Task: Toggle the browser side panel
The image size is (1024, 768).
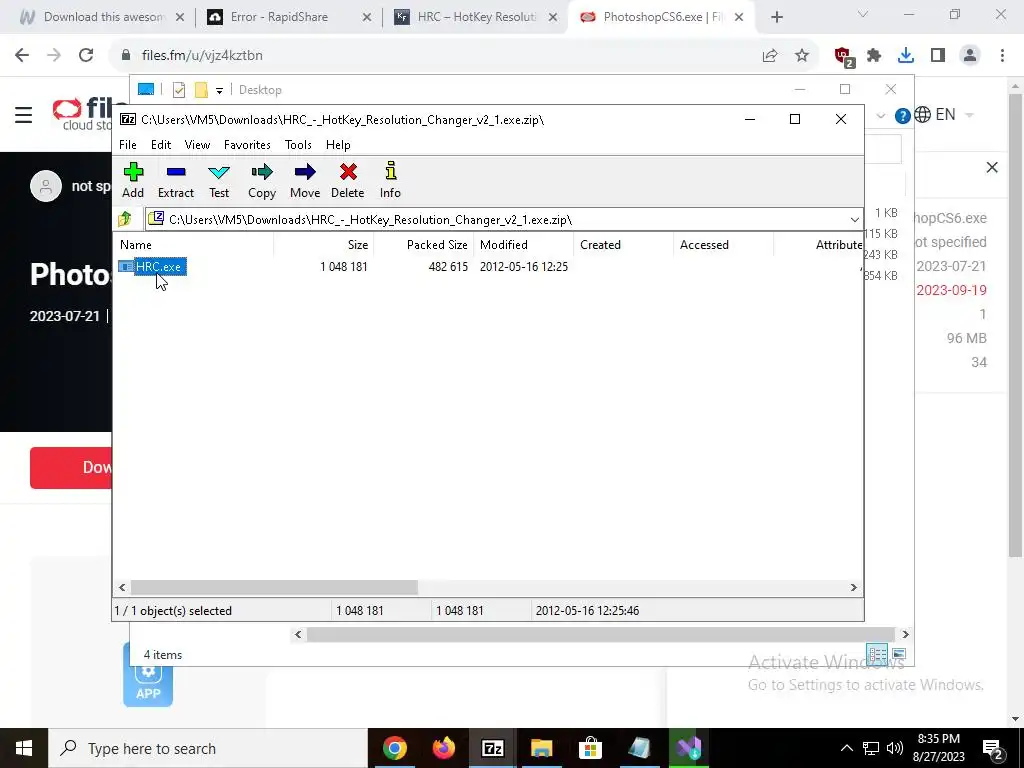Action: [x=938, y=56]
